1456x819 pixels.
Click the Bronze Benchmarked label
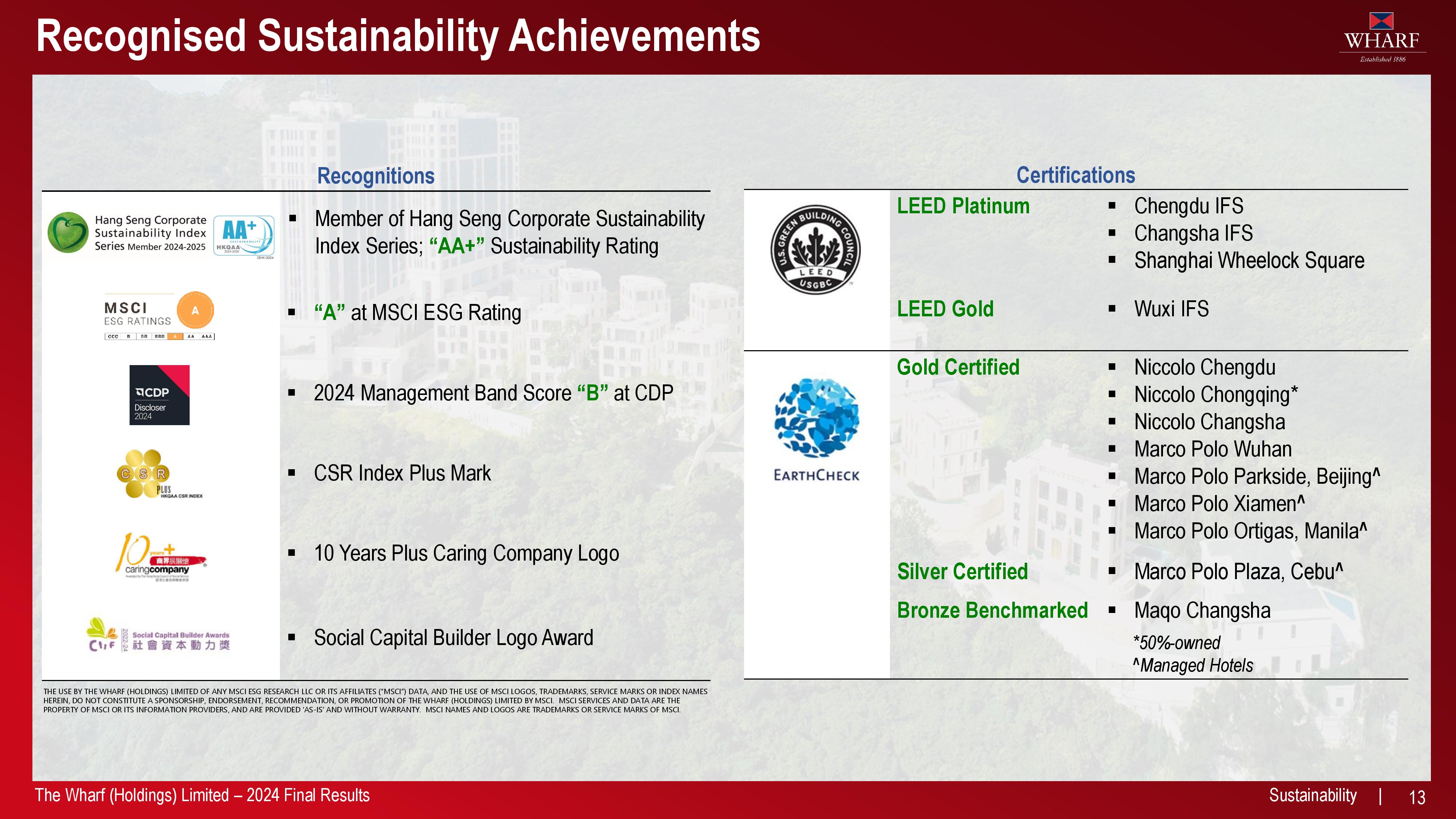993,610
